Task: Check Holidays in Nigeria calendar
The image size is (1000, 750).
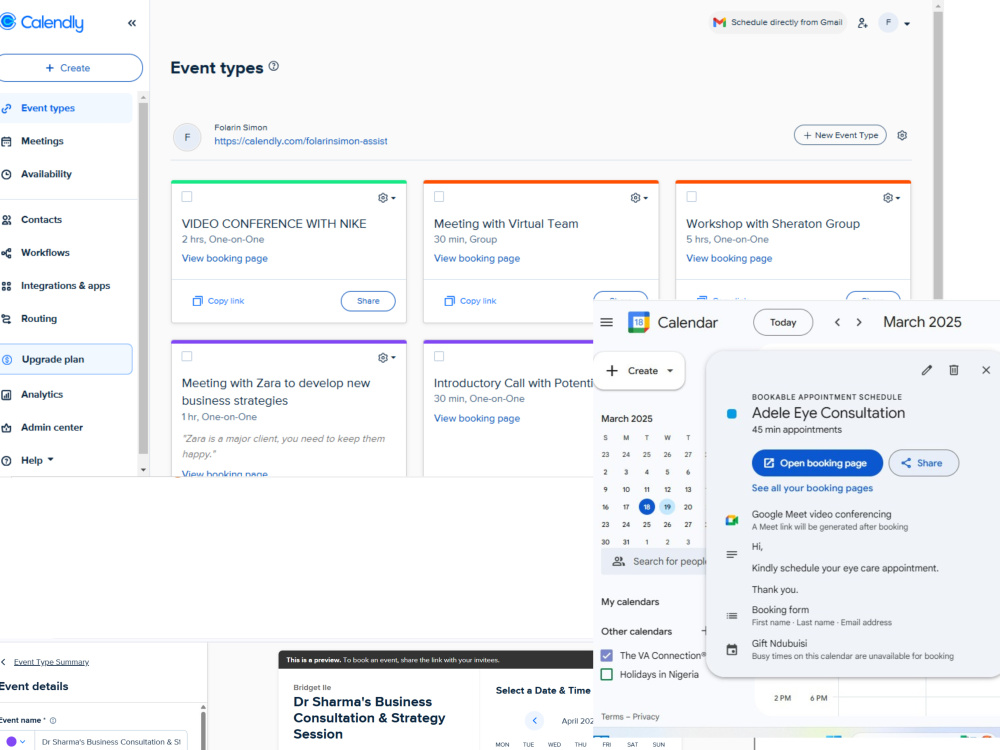Action: coord(607,674)
